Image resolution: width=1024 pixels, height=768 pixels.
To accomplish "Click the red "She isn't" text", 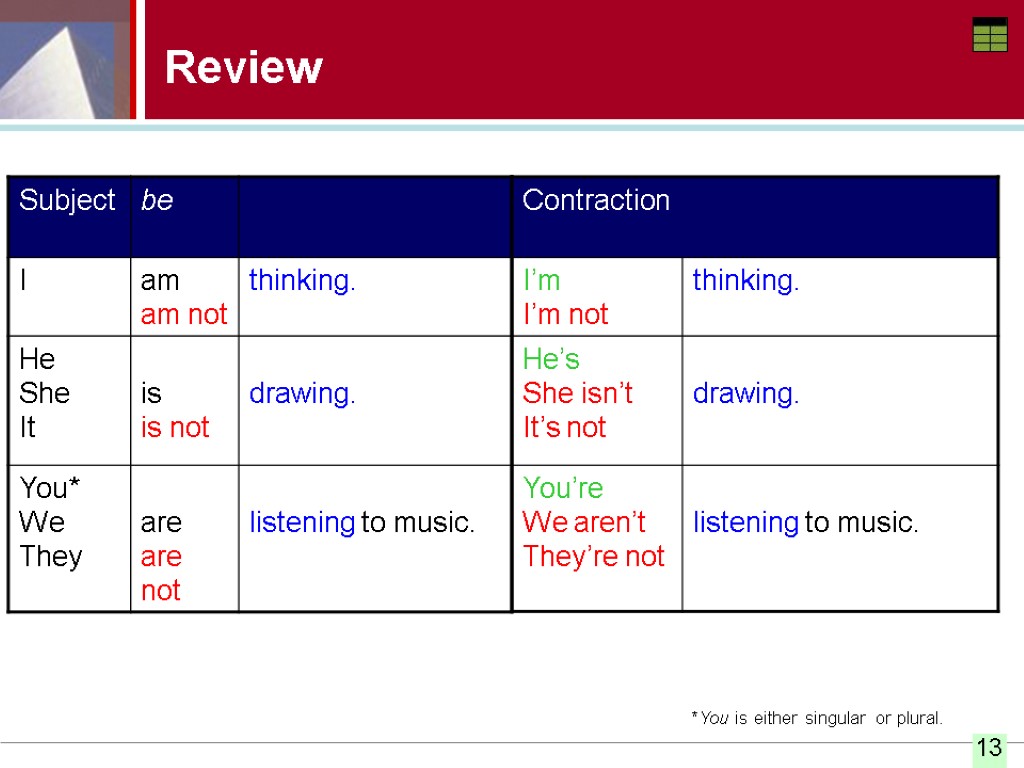I will (577, 393).
